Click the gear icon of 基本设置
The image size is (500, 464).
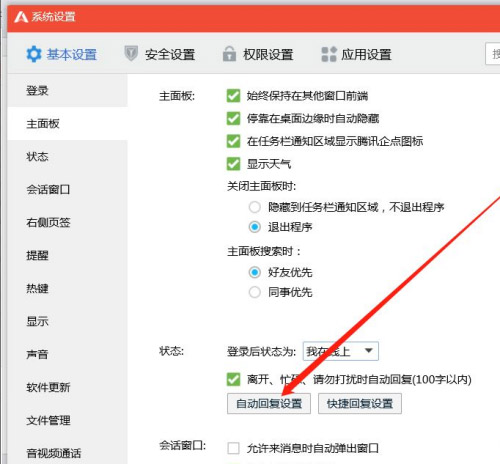pyautogui.click(x=34, y=54)
